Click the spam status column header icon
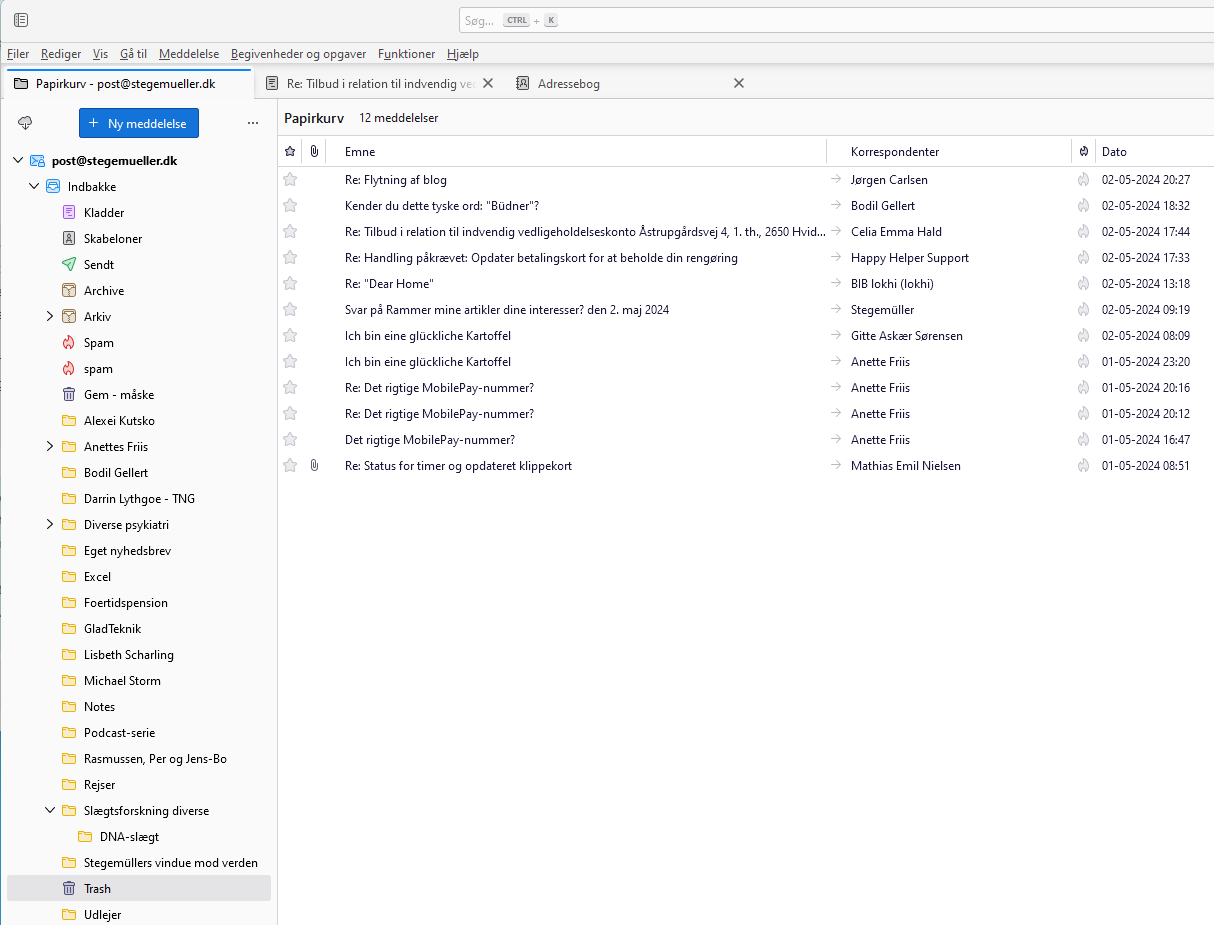1214x925 pixels. coord(1083,152)
